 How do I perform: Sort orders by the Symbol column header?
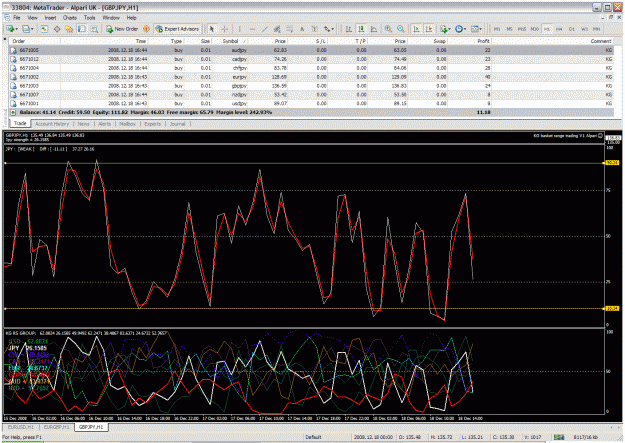click(230, 41)
